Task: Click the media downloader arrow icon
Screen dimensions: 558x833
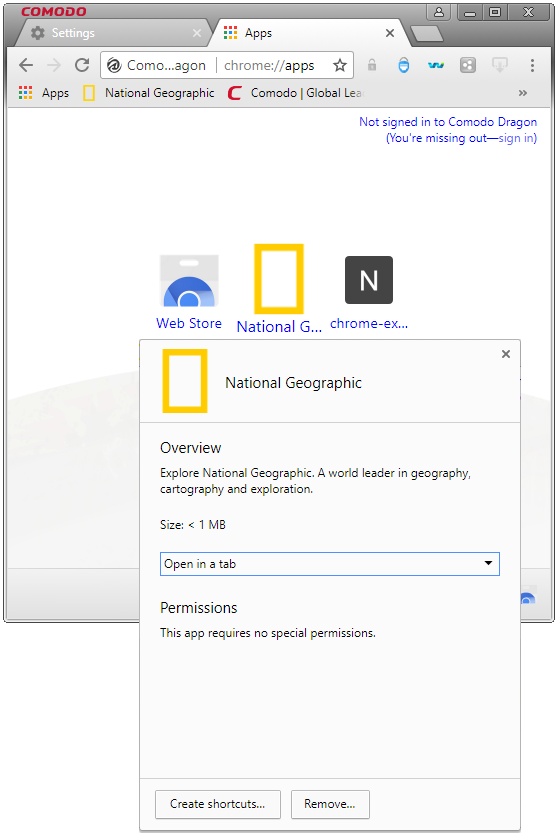Action: pos(500,65)
